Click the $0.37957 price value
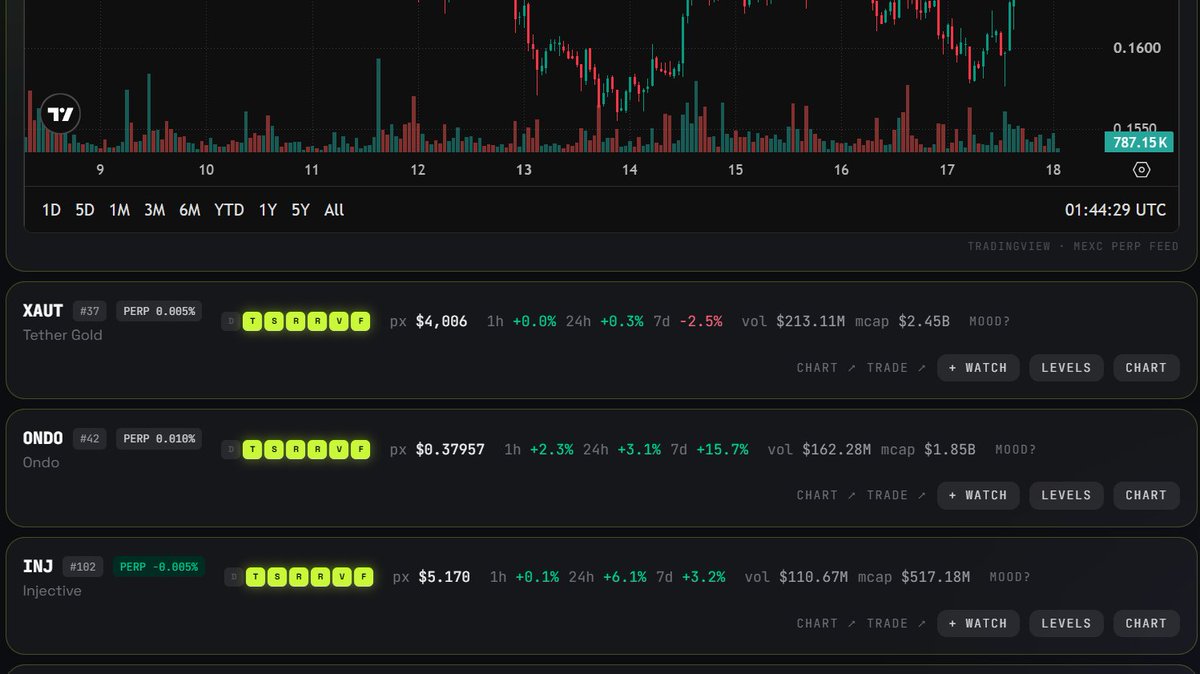1200x674 pixels. (x=450, y=449)
